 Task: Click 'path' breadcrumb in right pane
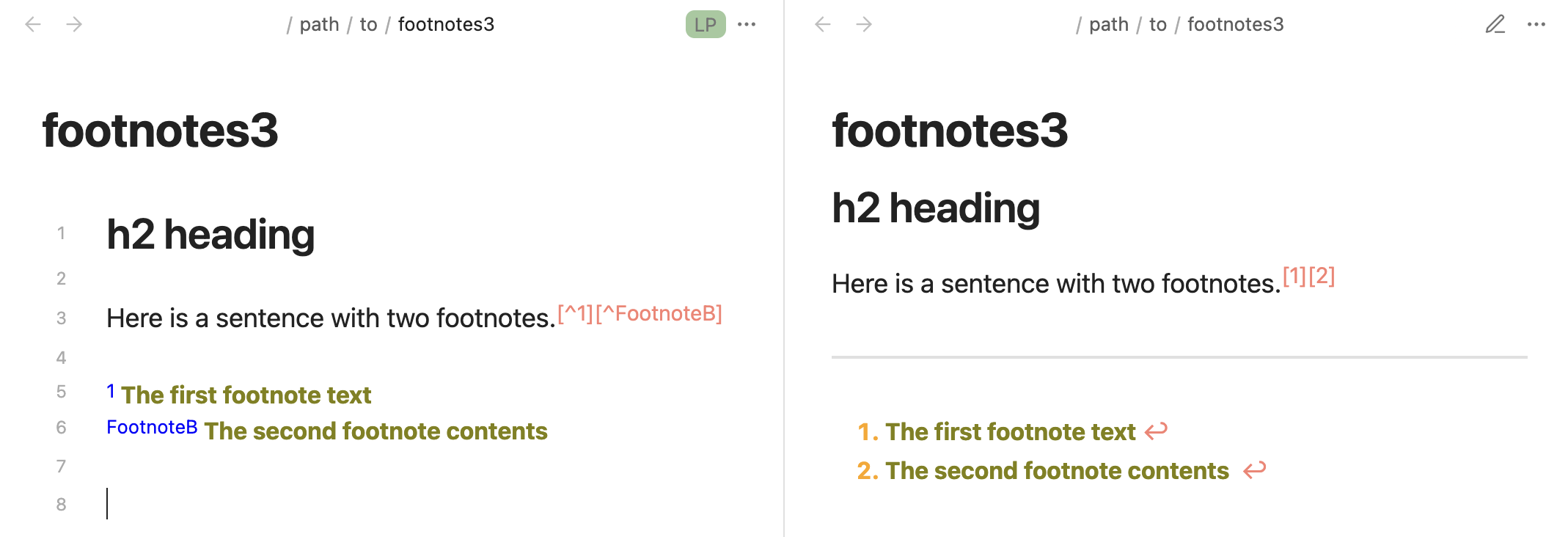coord(1108,24)
